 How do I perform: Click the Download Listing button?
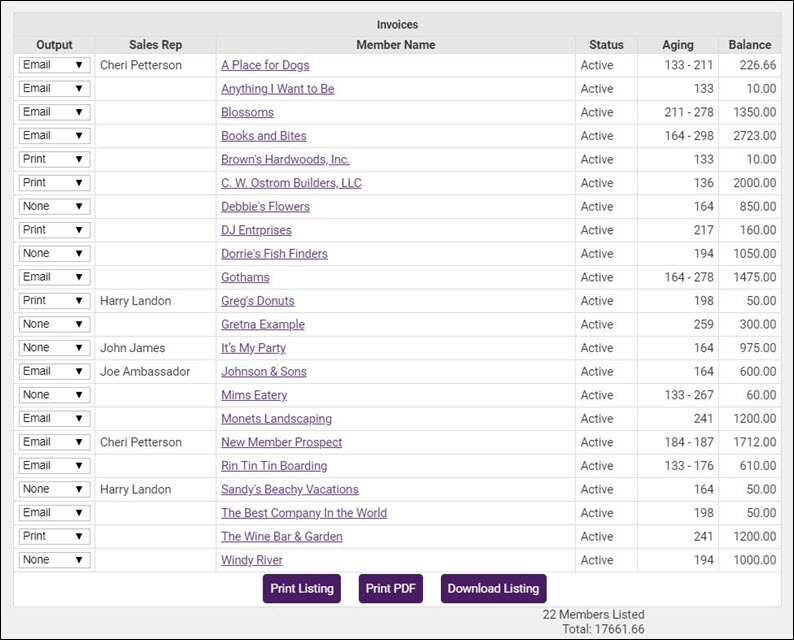(x=493, y=588)
